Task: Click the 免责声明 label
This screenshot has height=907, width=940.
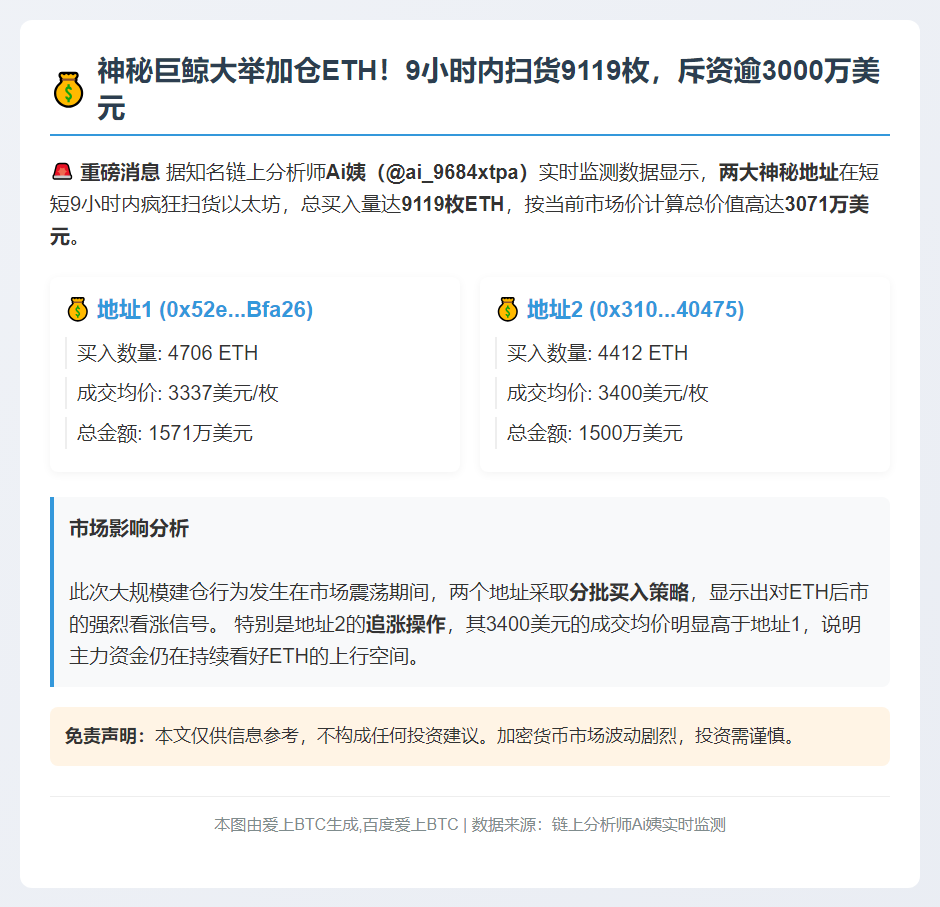Action: (105, 736)
